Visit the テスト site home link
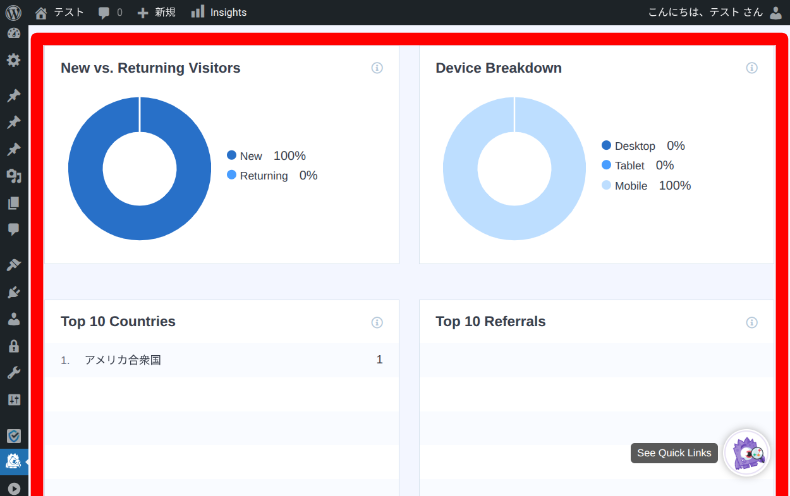This screenshot has height=496, width=790. tap(59, 12)
